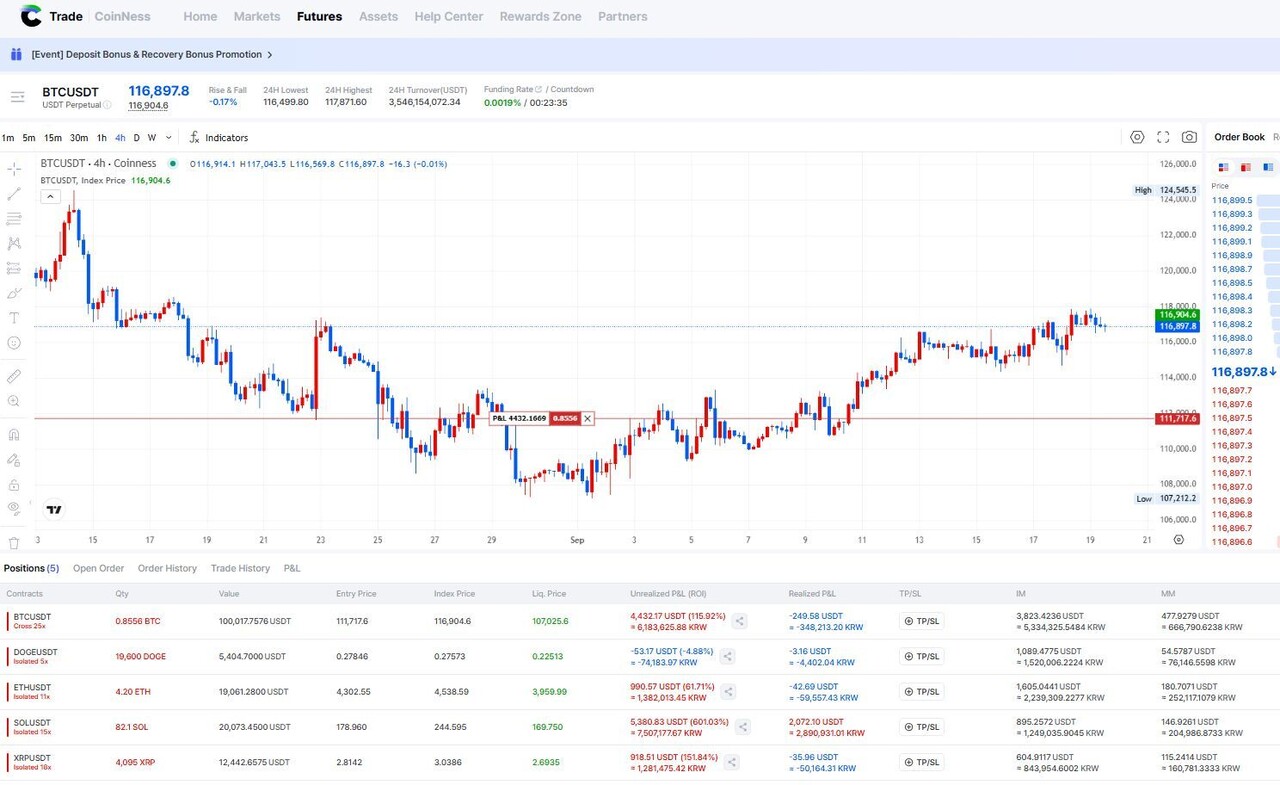1280x785 pixels.
Task: Switch to the Order History tab
Action: click(167, 568)
